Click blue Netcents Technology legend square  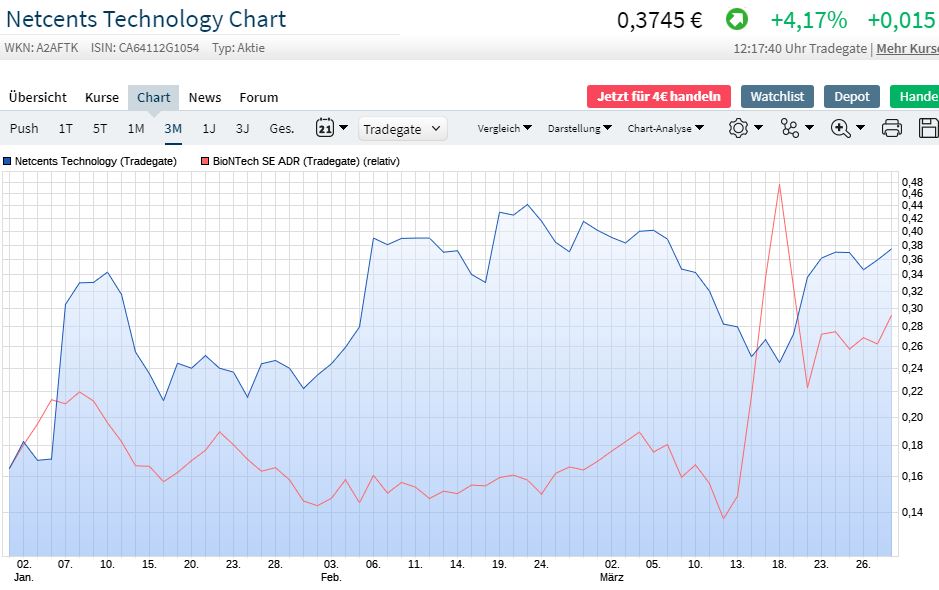pos(7,161)
